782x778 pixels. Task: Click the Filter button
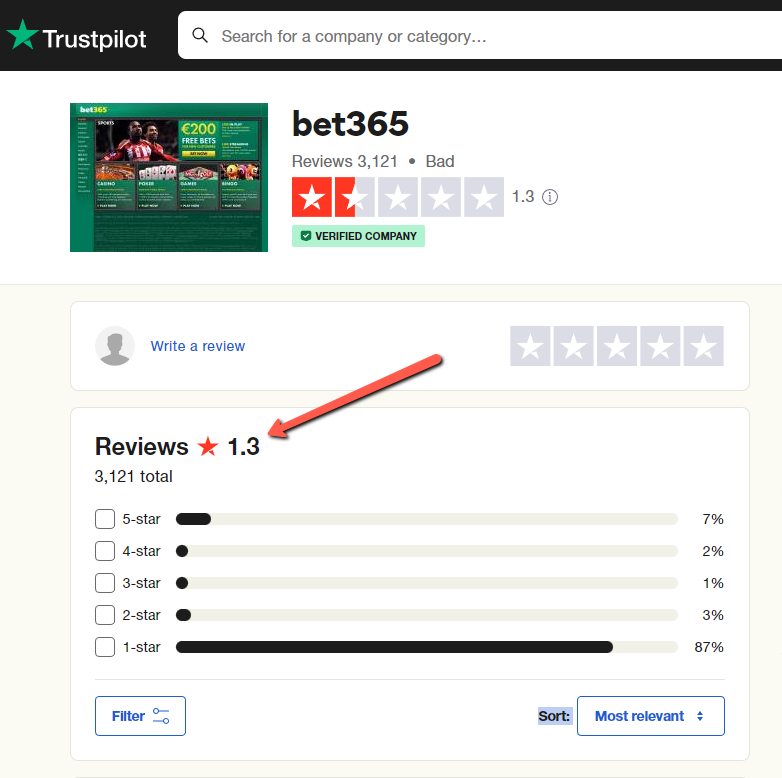tap(140, 716)
